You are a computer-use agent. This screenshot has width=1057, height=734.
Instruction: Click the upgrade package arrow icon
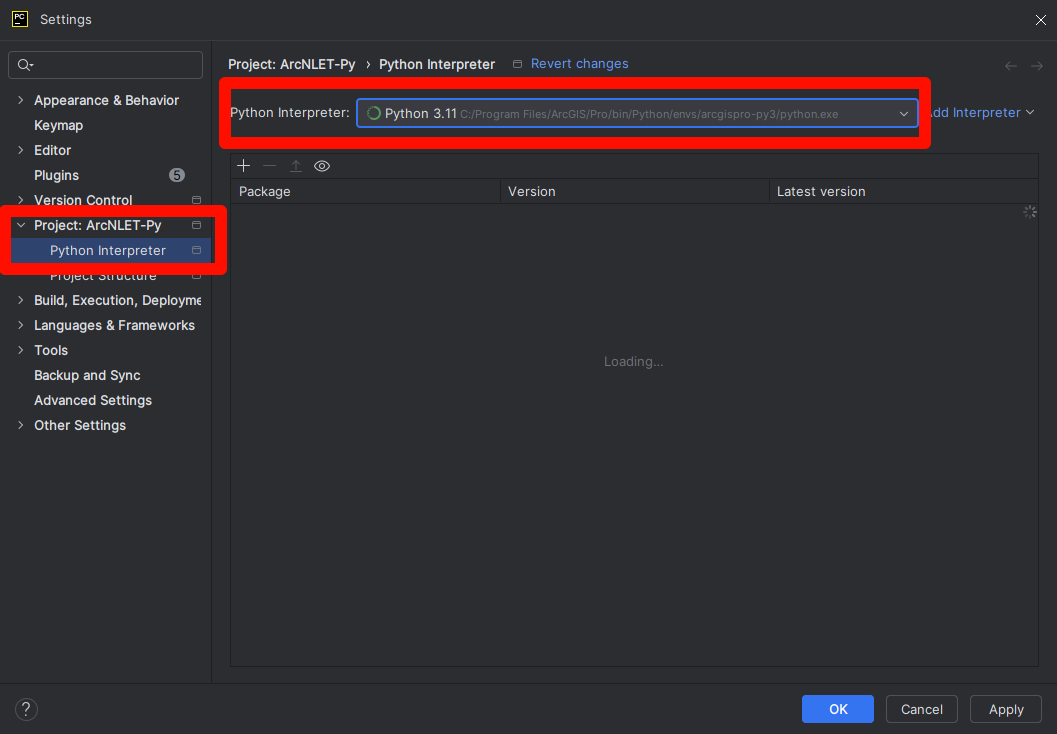click(296, 166)
